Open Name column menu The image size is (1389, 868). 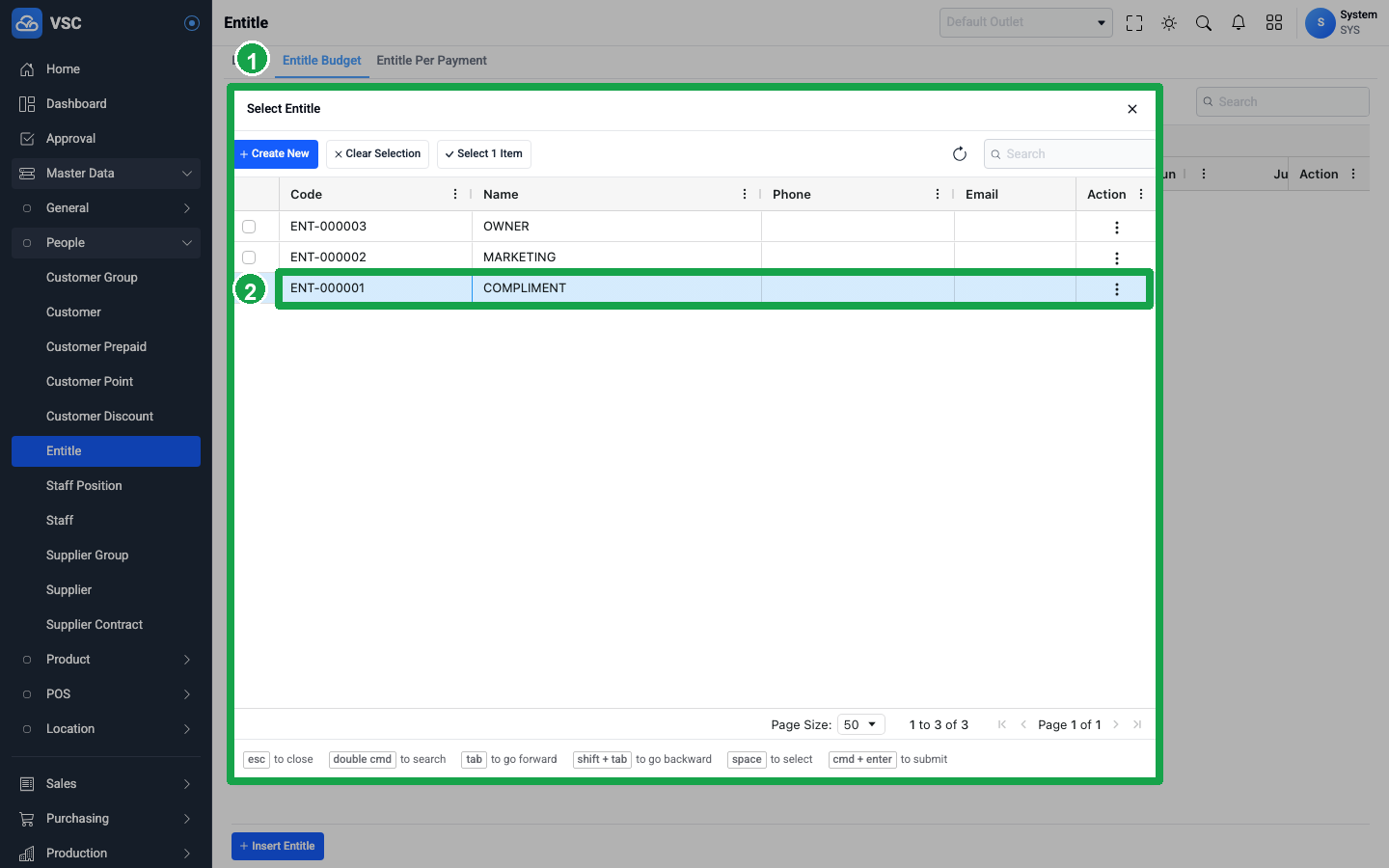[745, 195]
